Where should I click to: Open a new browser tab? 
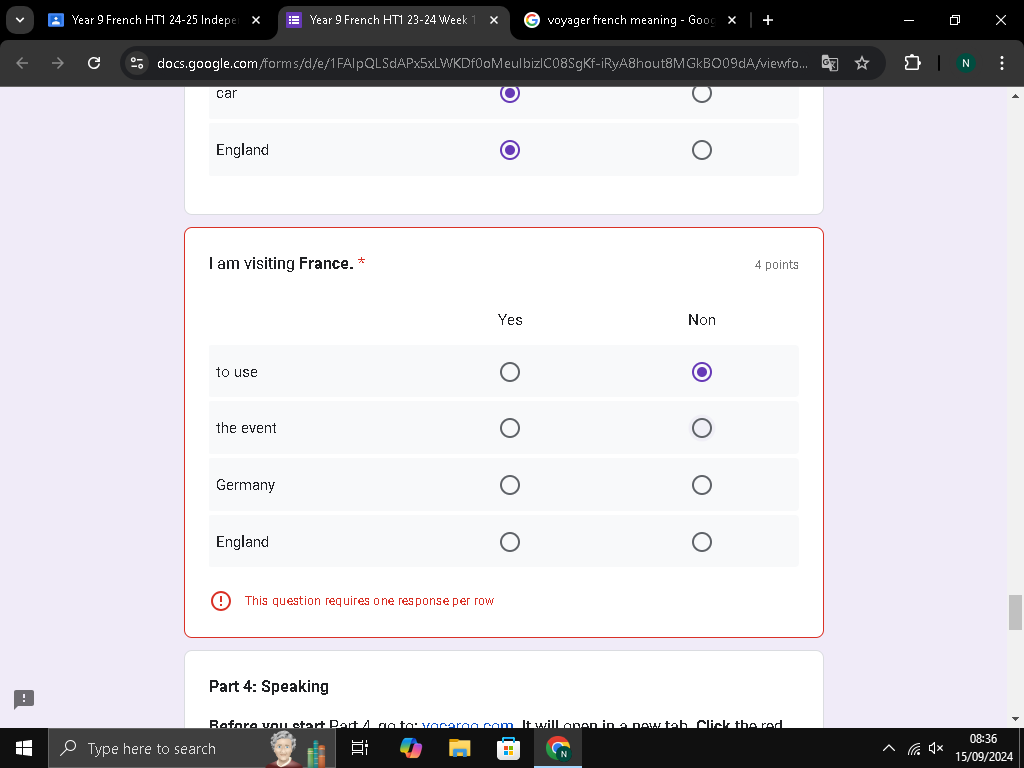(768, 20)
